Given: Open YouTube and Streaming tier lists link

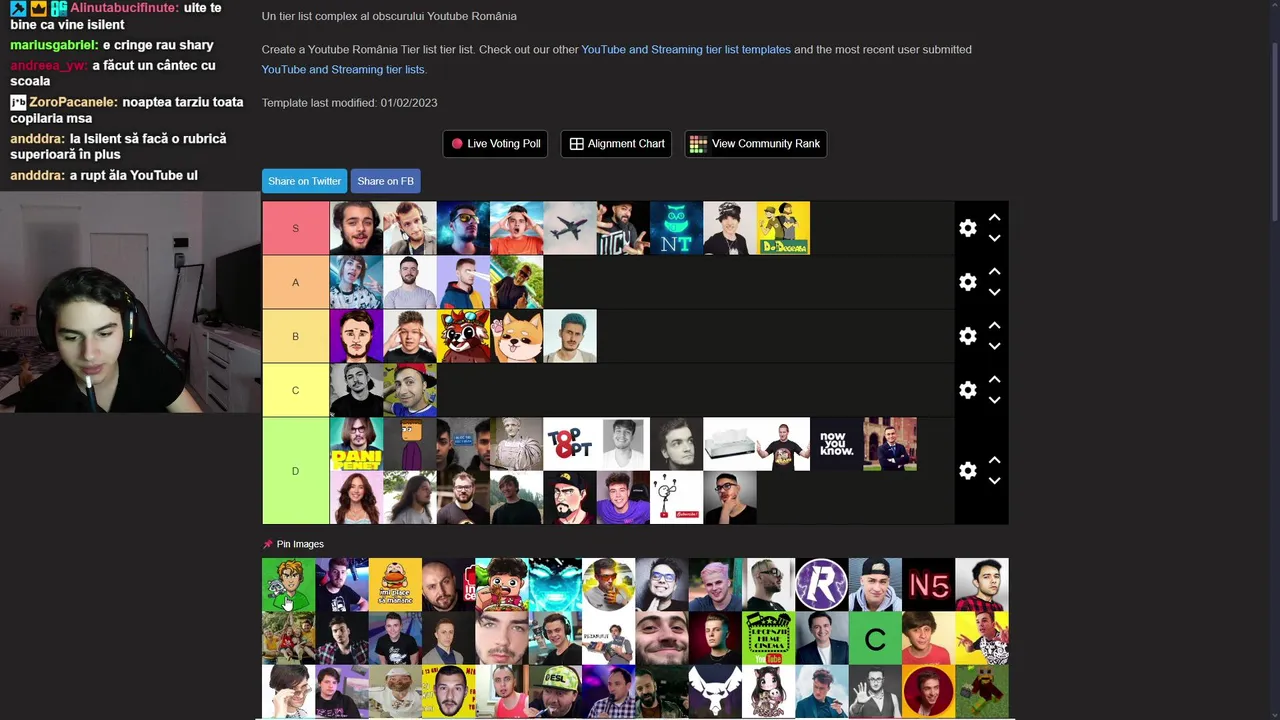Looking at the screenshot, I should pyautogui.click(x=343, y=69).
